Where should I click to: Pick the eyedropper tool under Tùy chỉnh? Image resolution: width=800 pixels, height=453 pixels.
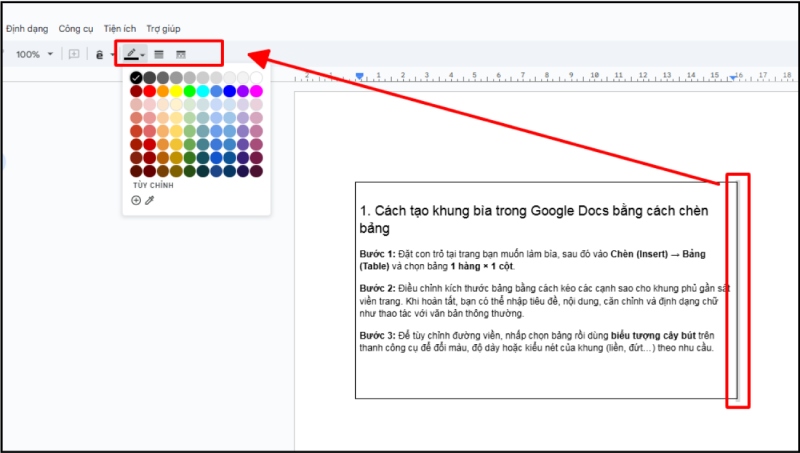150,200
